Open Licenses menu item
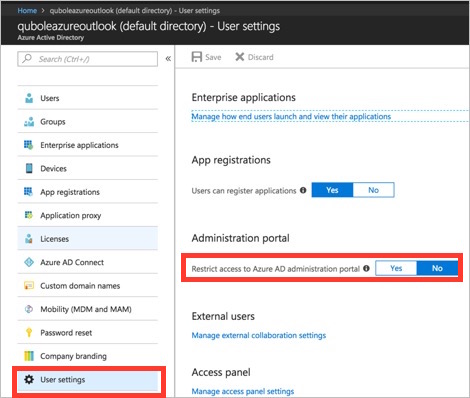 point(88,239)
